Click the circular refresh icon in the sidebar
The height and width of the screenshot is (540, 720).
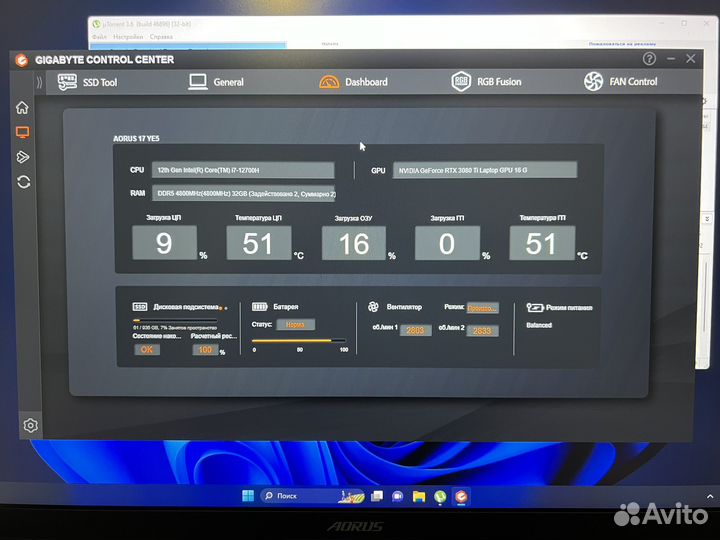click(x=23, y=182)
